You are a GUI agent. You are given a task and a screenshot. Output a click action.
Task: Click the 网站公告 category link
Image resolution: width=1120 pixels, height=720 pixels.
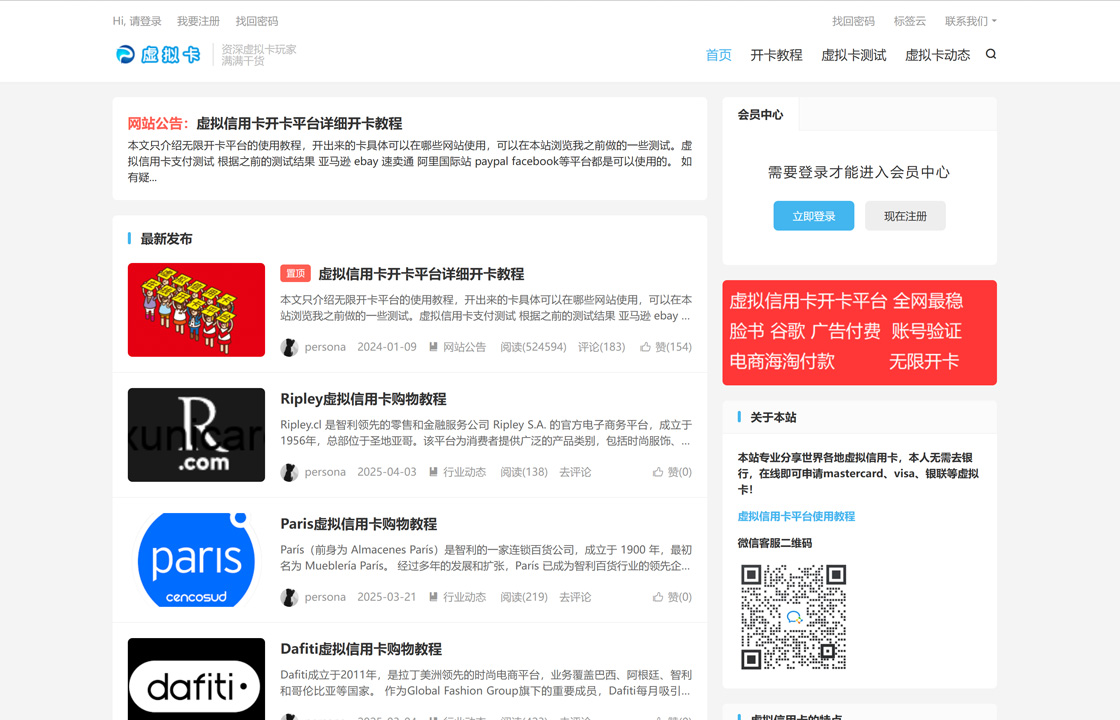pos(464,347)
